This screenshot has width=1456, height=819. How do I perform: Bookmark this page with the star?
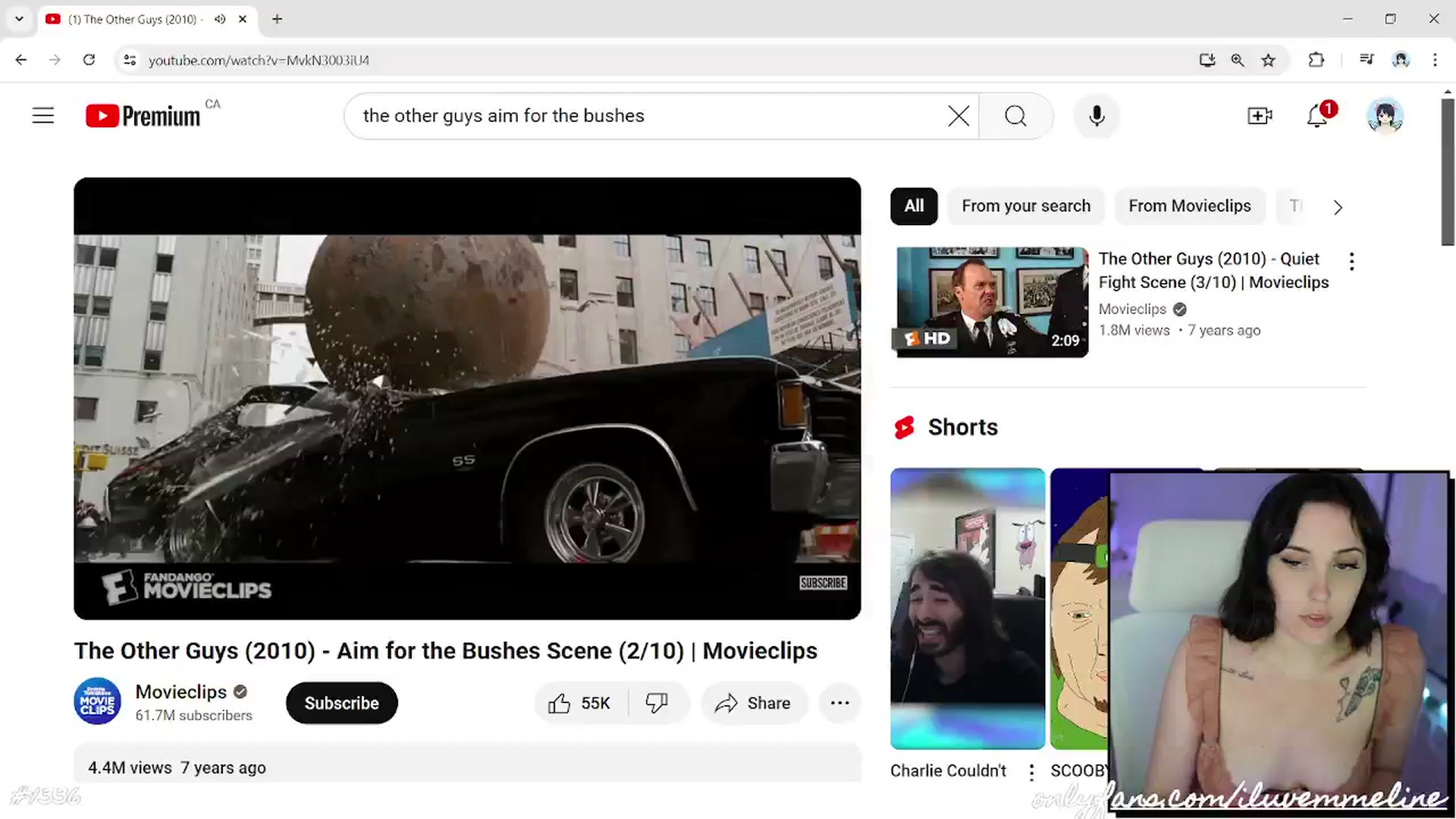[1268, 60]
